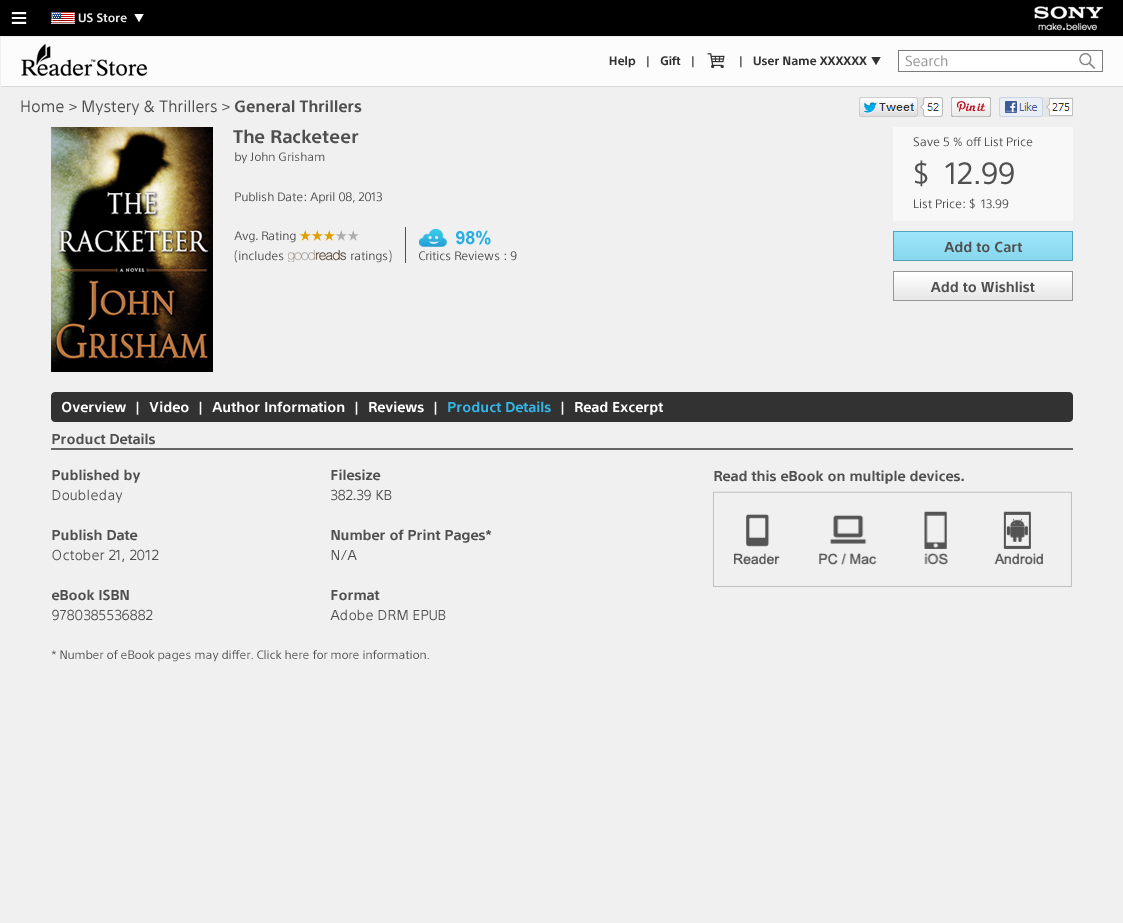
Task: Expand the User Name XXXXXX dropdown
Action: (816, 61)
